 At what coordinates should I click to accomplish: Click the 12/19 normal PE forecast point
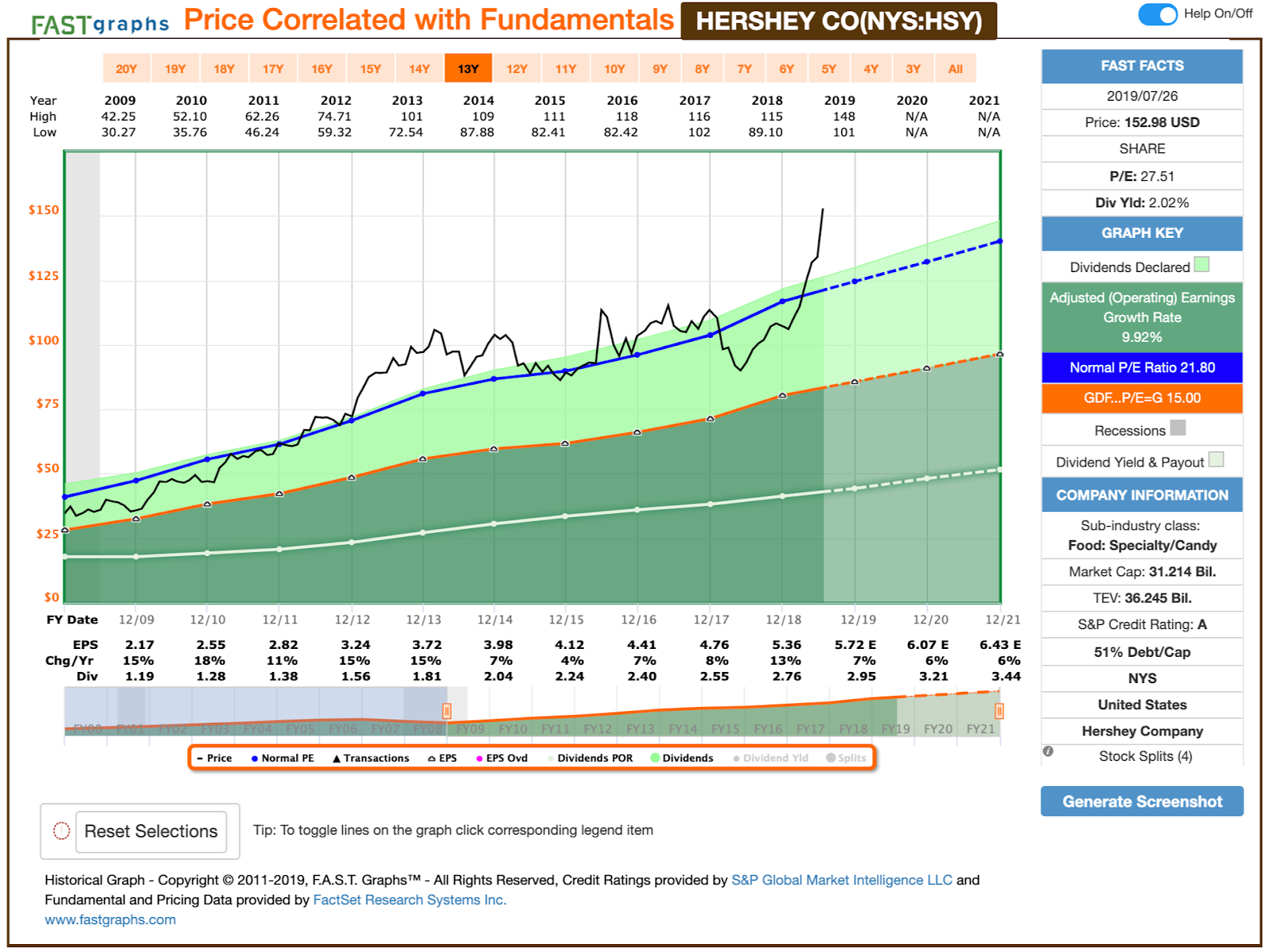click(855, 282)
